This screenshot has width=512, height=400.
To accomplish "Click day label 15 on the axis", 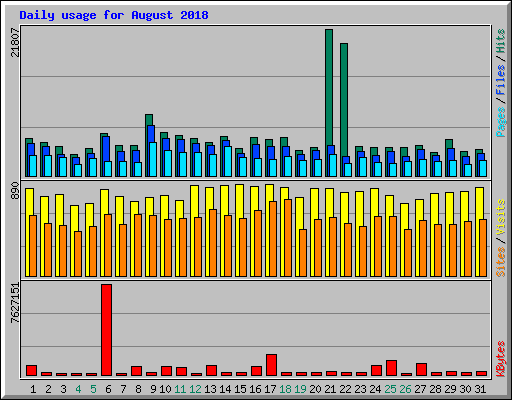I will (240, 389).
